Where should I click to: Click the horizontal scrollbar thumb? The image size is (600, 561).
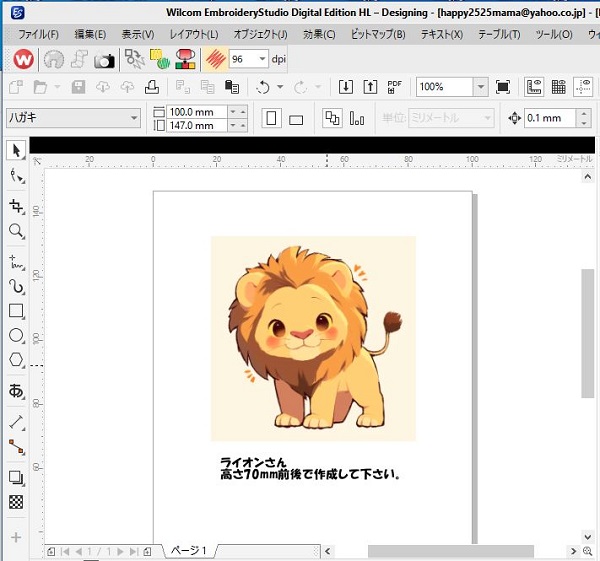(451, 551)
